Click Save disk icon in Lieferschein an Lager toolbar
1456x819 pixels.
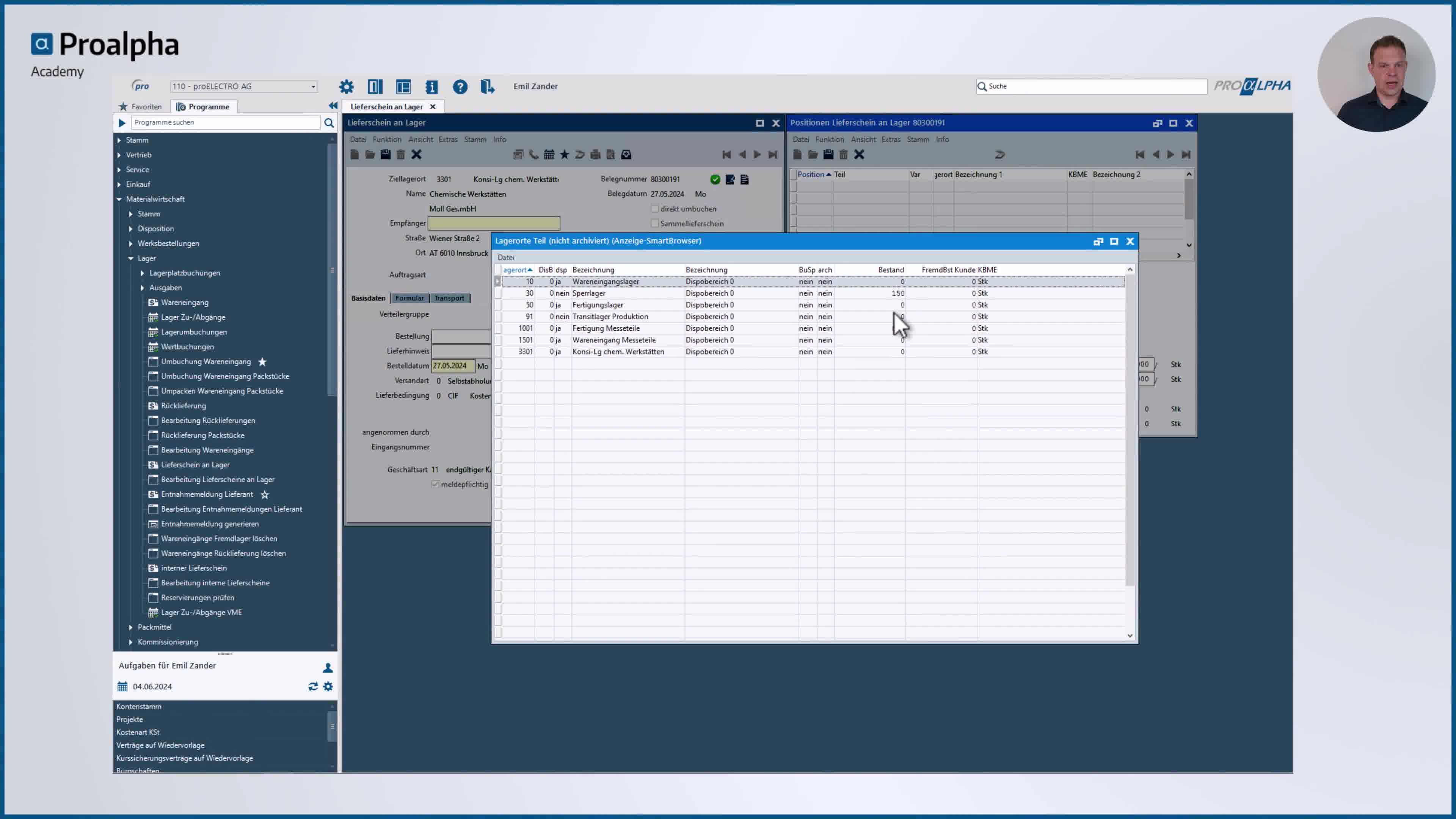[386, 154]
